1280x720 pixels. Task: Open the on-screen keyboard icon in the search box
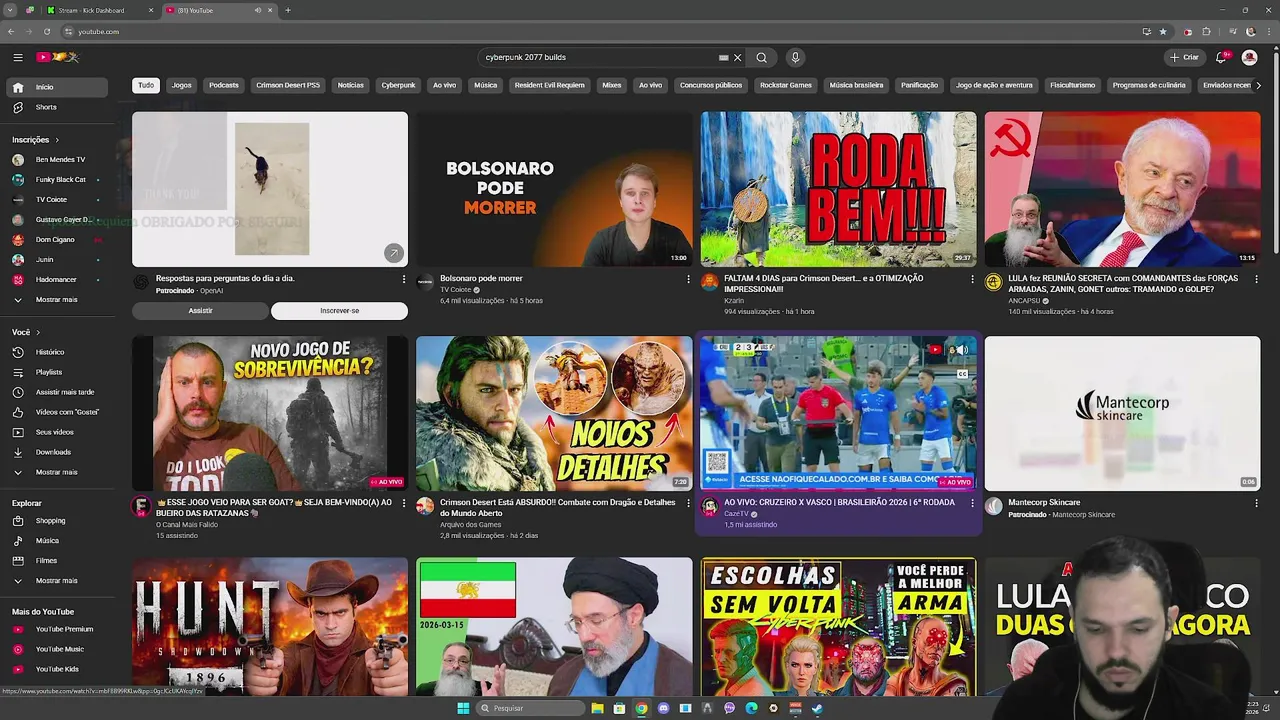coord(723,57)
